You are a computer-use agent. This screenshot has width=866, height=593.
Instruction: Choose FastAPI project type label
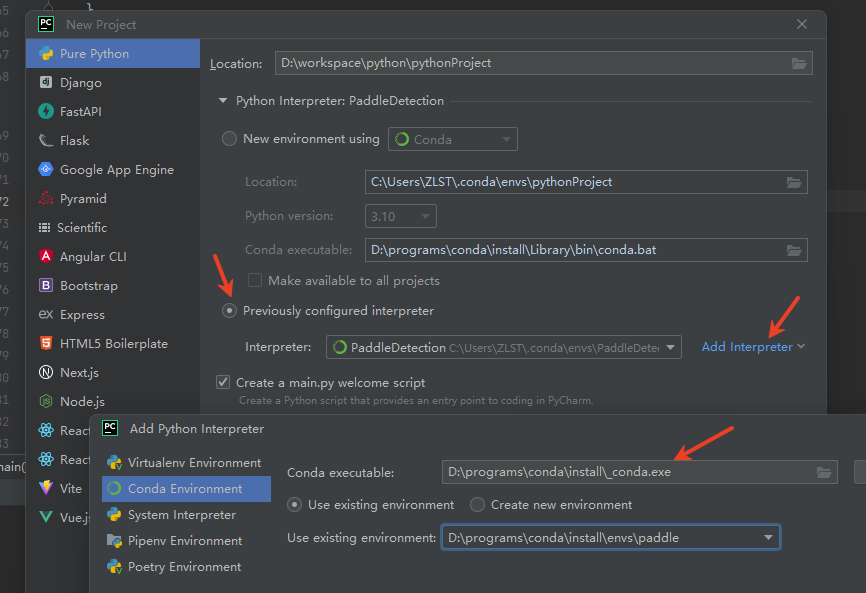point(81,112)
